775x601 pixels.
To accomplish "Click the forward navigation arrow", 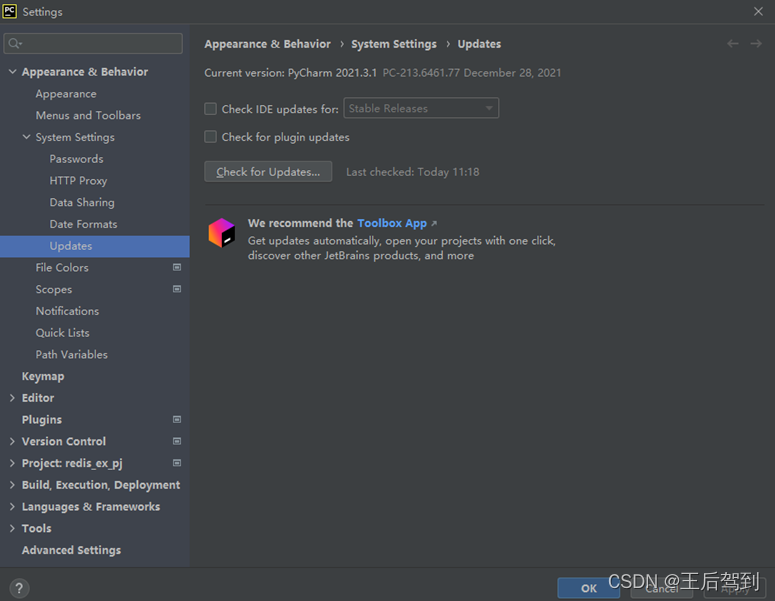I will 756,44.
